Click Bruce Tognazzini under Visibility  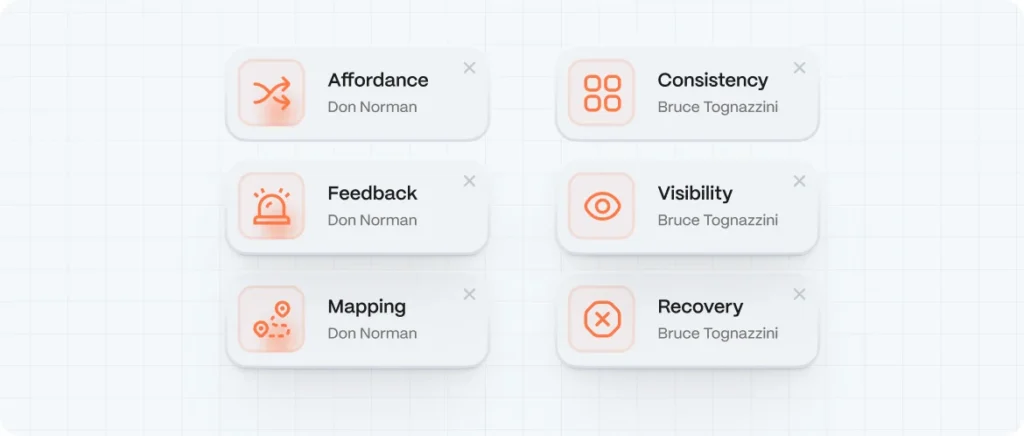pyautogui.click(x=717, y=220)
